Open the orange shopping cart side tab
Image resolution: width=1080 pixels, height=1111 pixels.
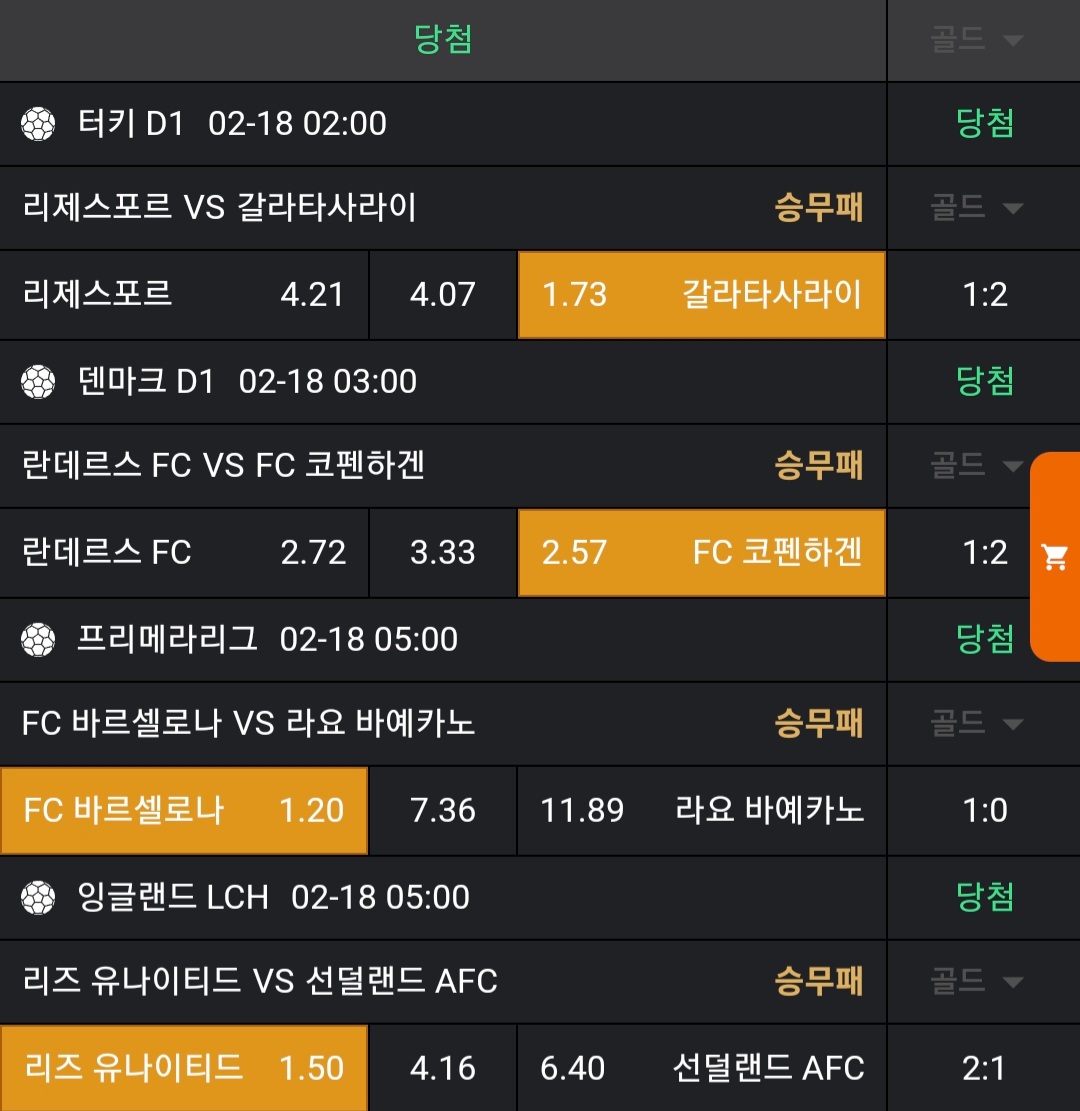pos(1055,557)
